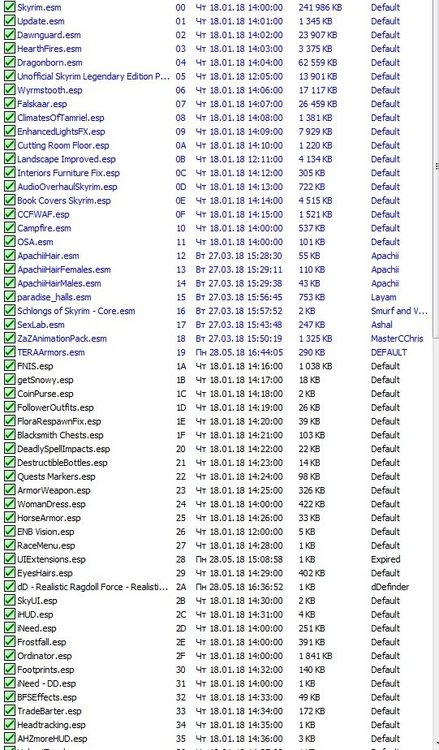The width and height of the screenshot is (439, 750).
Task: Toggle the Falskaar.esp checkbox
Action: point(9,104)
